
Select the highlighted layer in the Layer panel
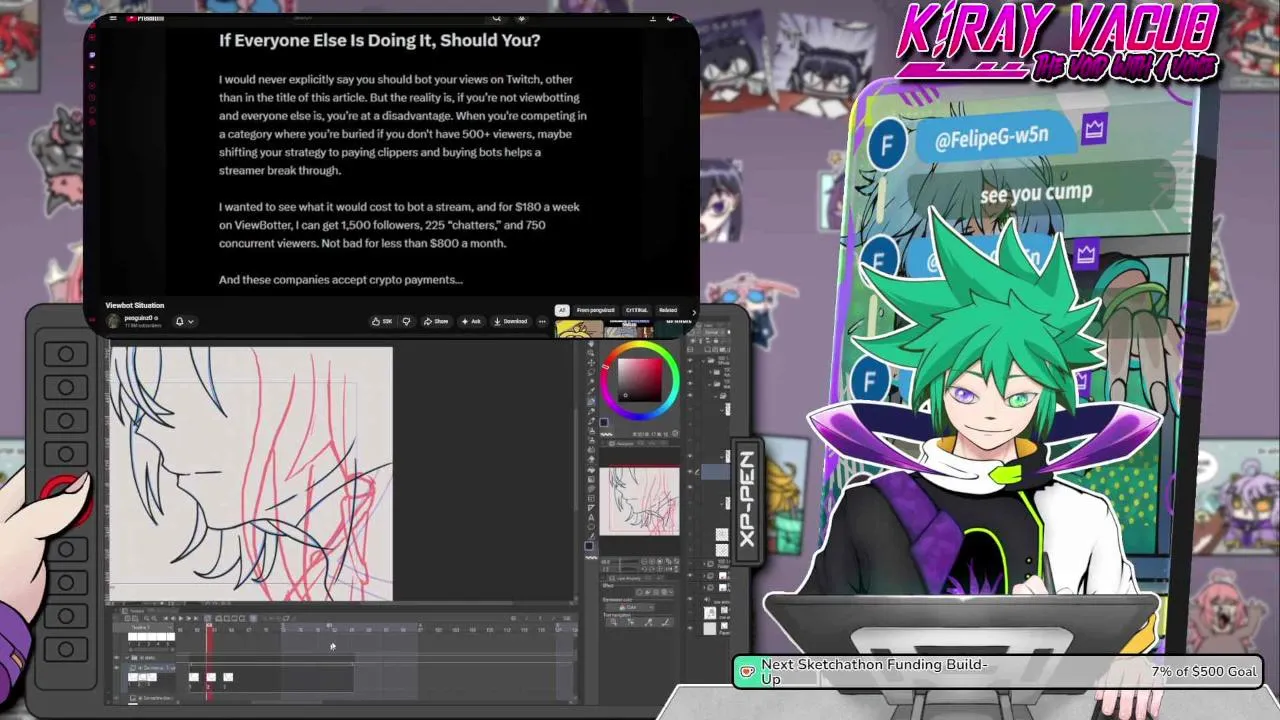point(715,471)
